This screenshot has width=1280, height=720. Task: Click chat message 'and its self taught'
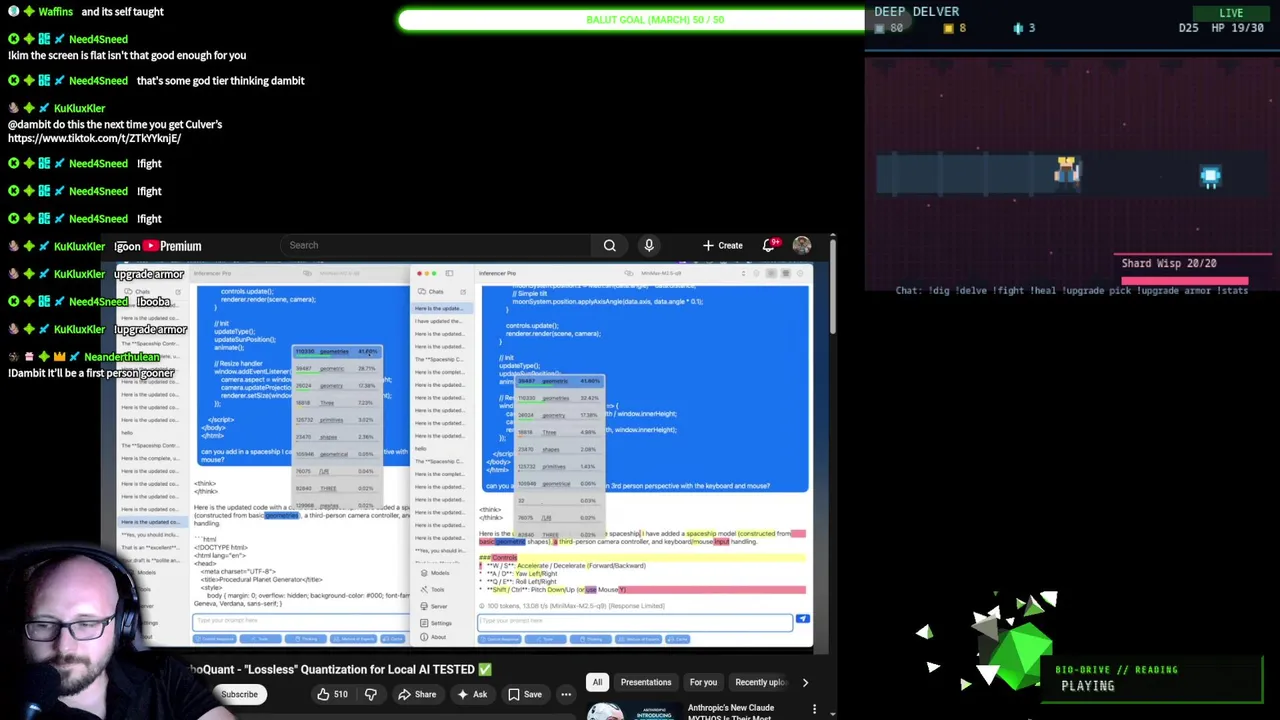pyautogui.click(x=122, y=12)
